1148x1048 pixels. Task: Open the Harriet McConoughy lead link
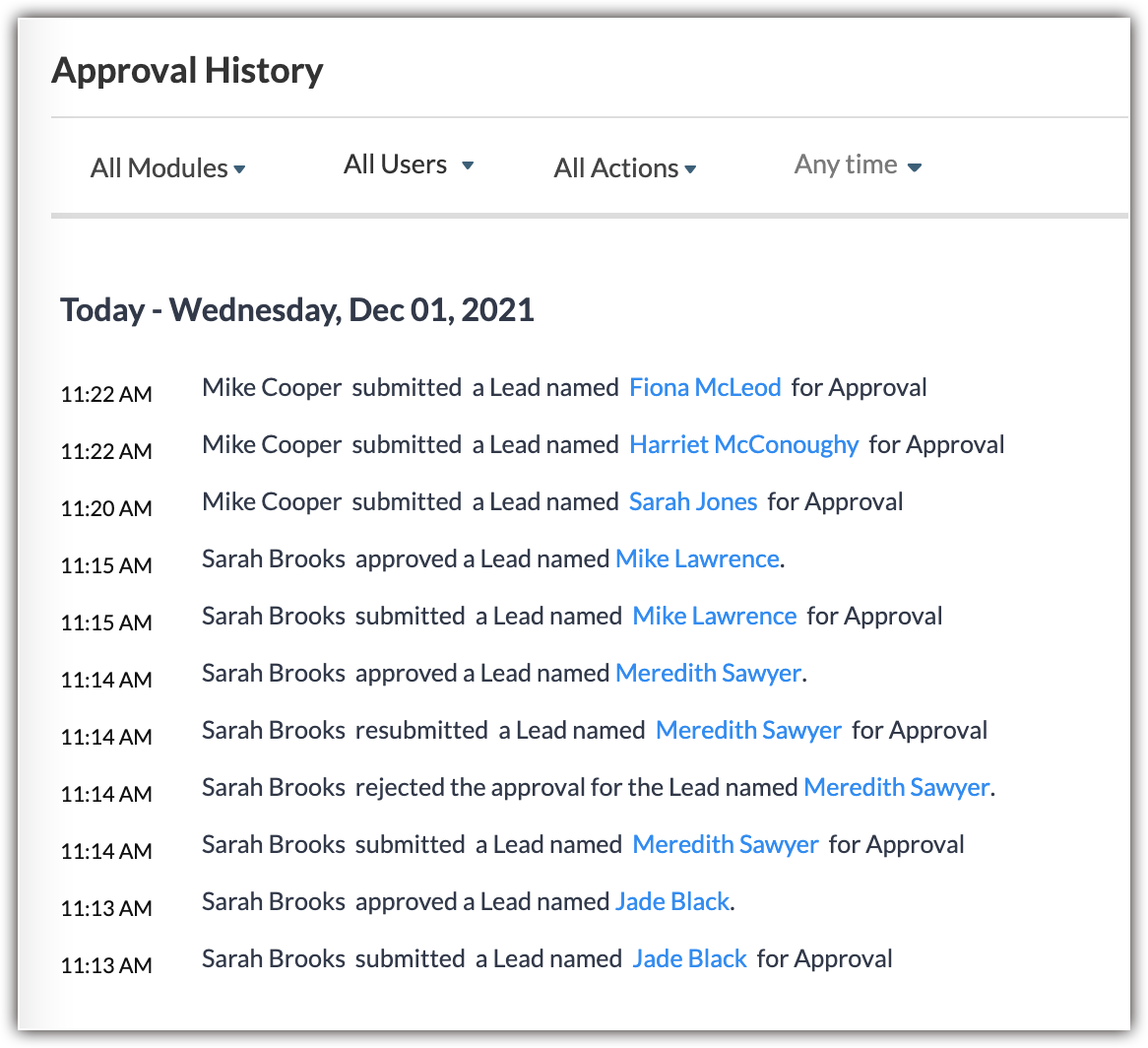pos(743,444)
